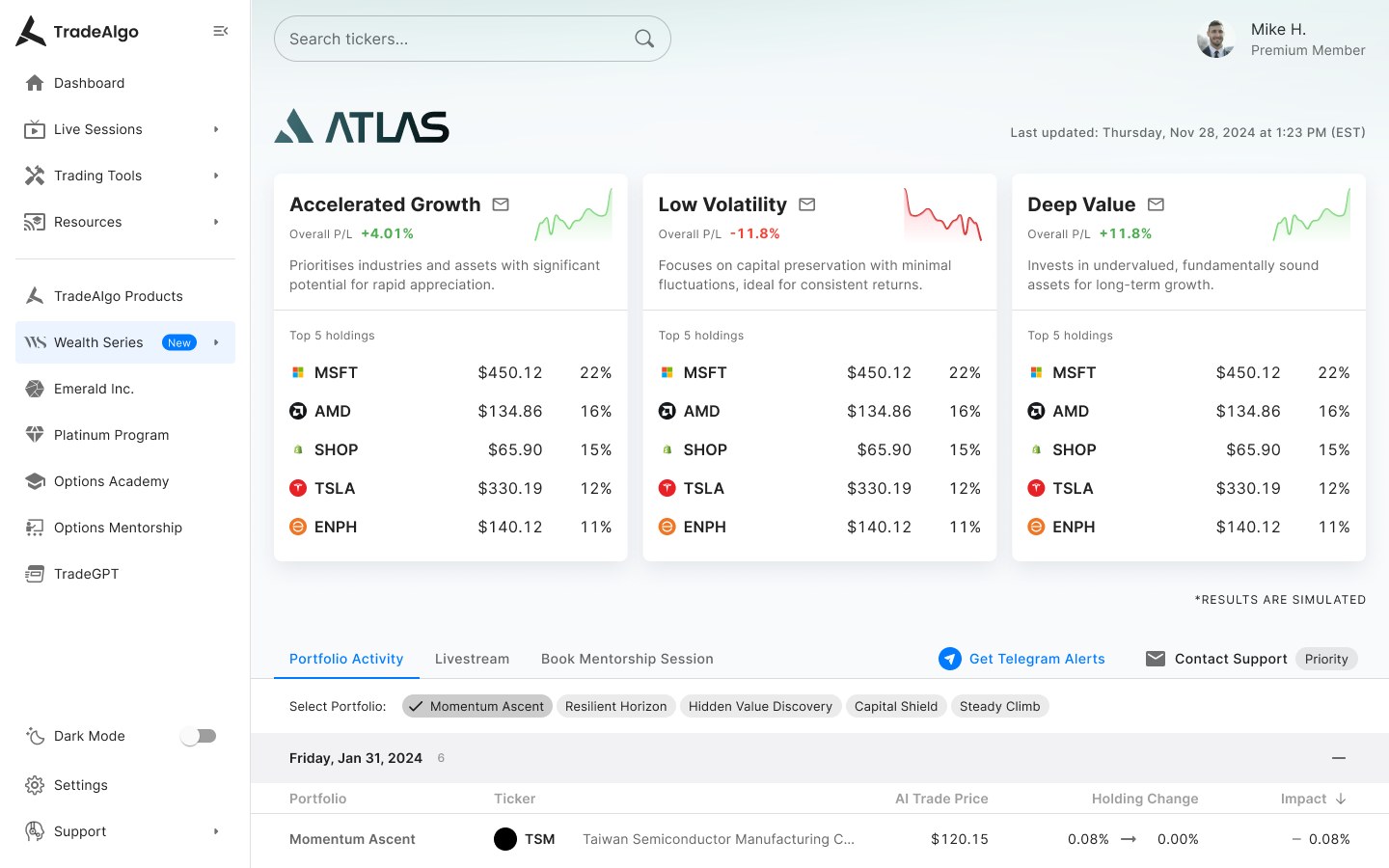Click the Search tickers input field

pos(473,39)
